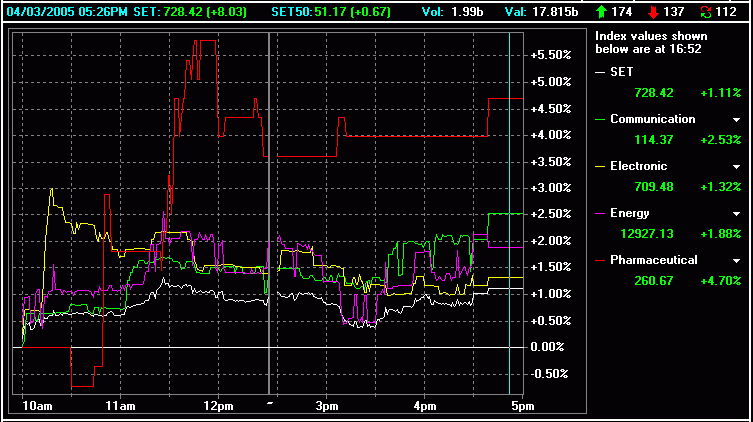Click the red Pharmaceutical legend line
Viewport: 753px width, 422px height.
[600, 260]
